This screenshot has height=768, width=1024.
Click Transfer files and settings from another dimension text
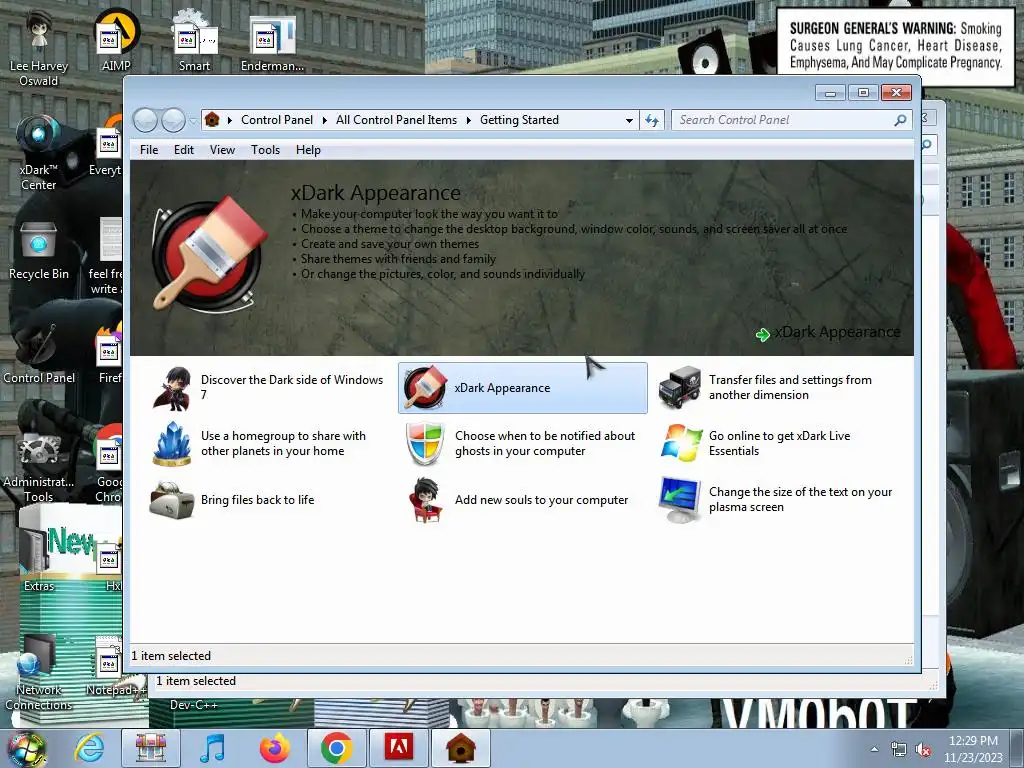coord(790,387)
